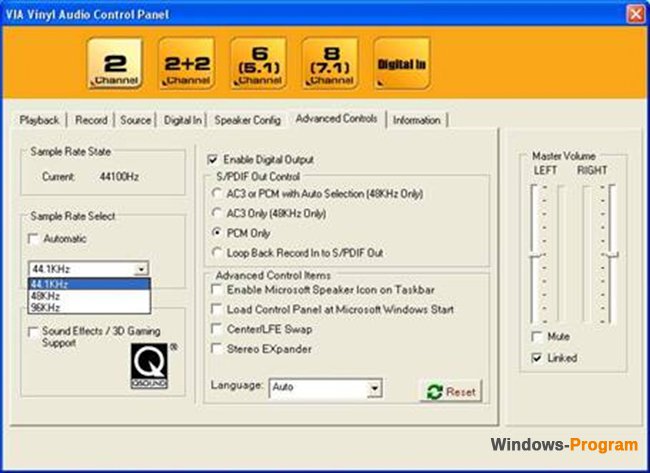Click the Reset button
Image resolution: width=650 pixels, height=473 pixels.
(451, 391)
